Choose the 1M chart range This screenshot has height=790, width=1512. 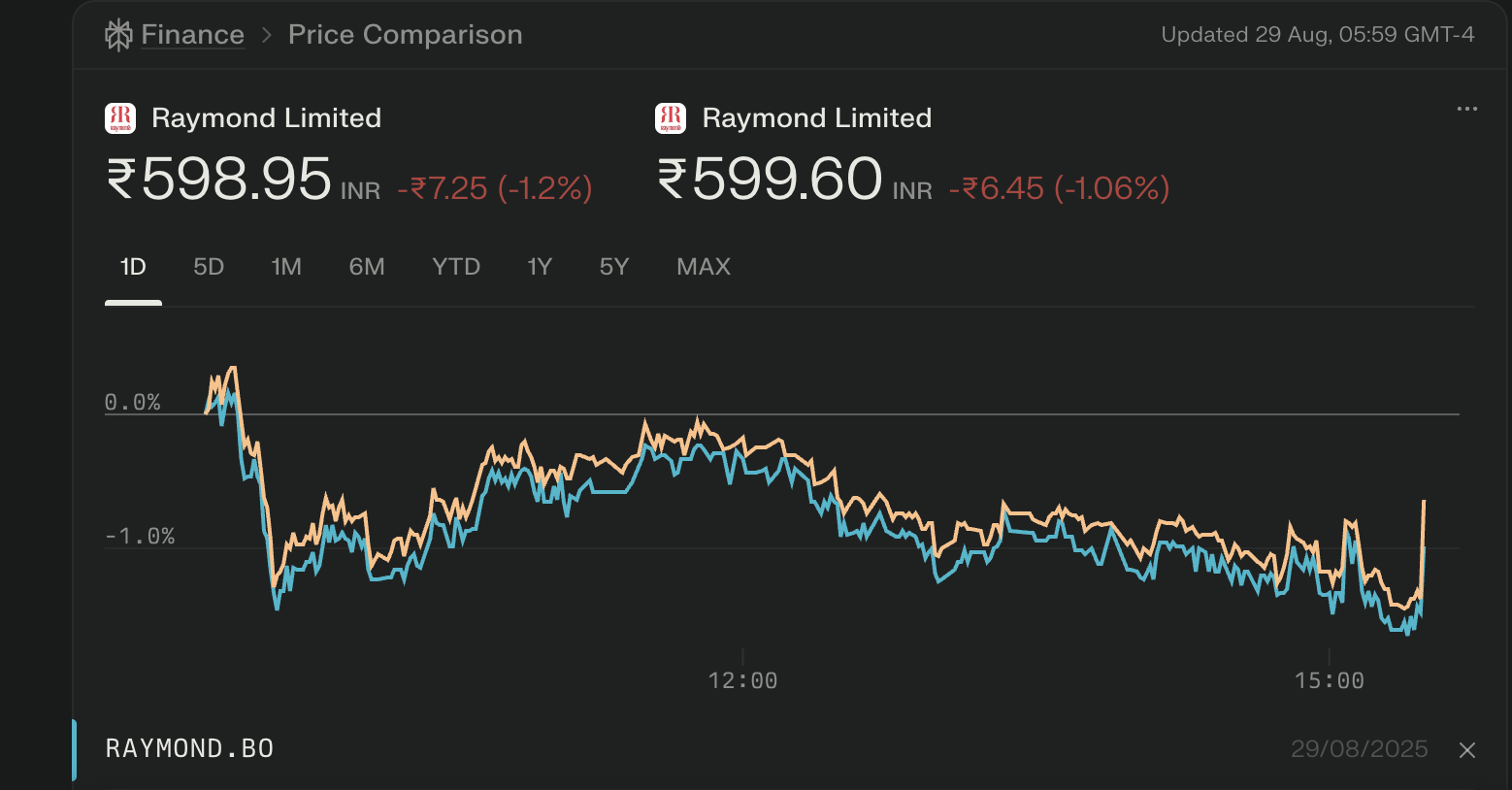pyautogui.click(x=286, y=267)
